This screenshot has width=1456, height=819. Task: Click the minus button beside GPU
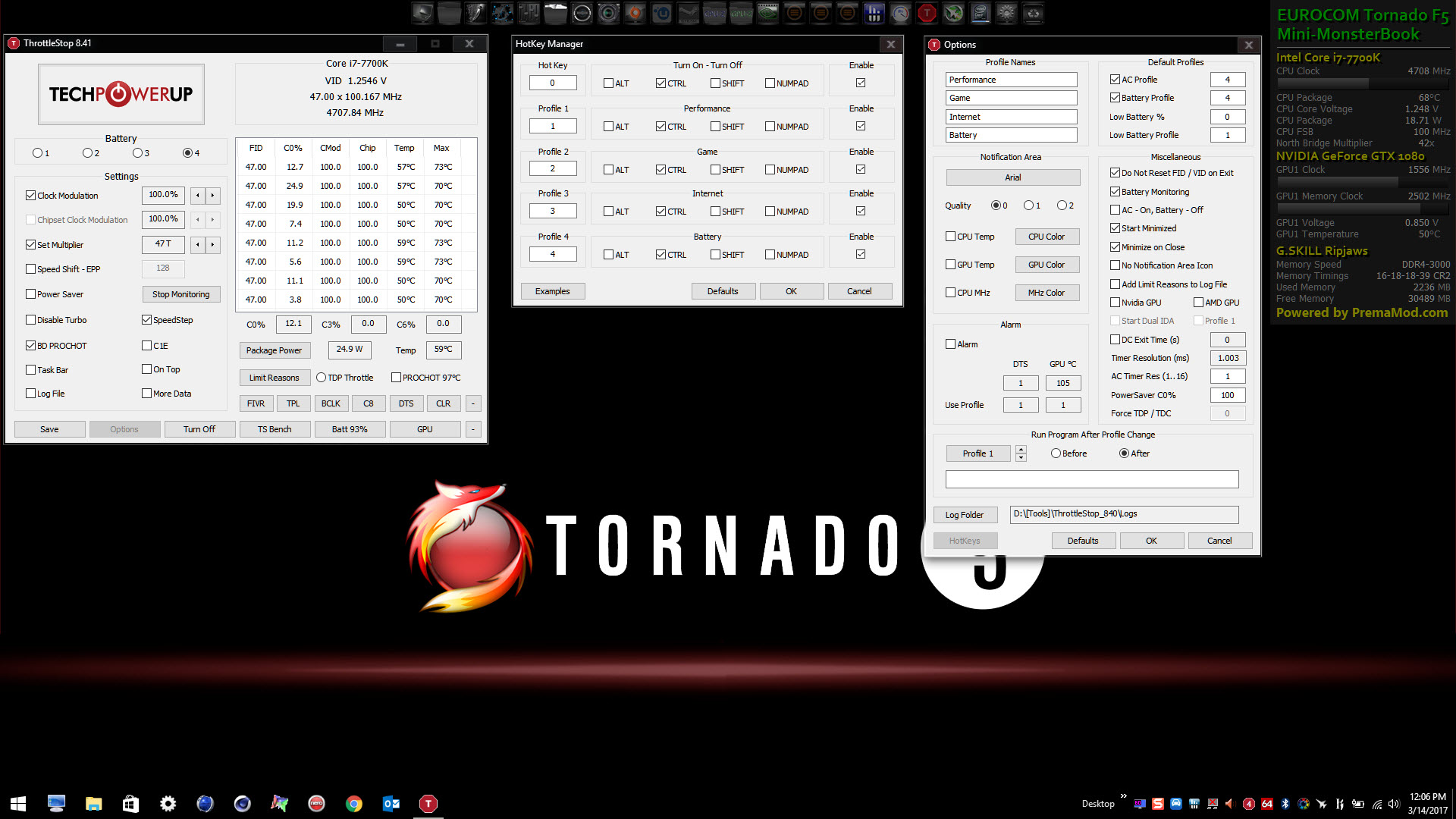tap(473, 429)
